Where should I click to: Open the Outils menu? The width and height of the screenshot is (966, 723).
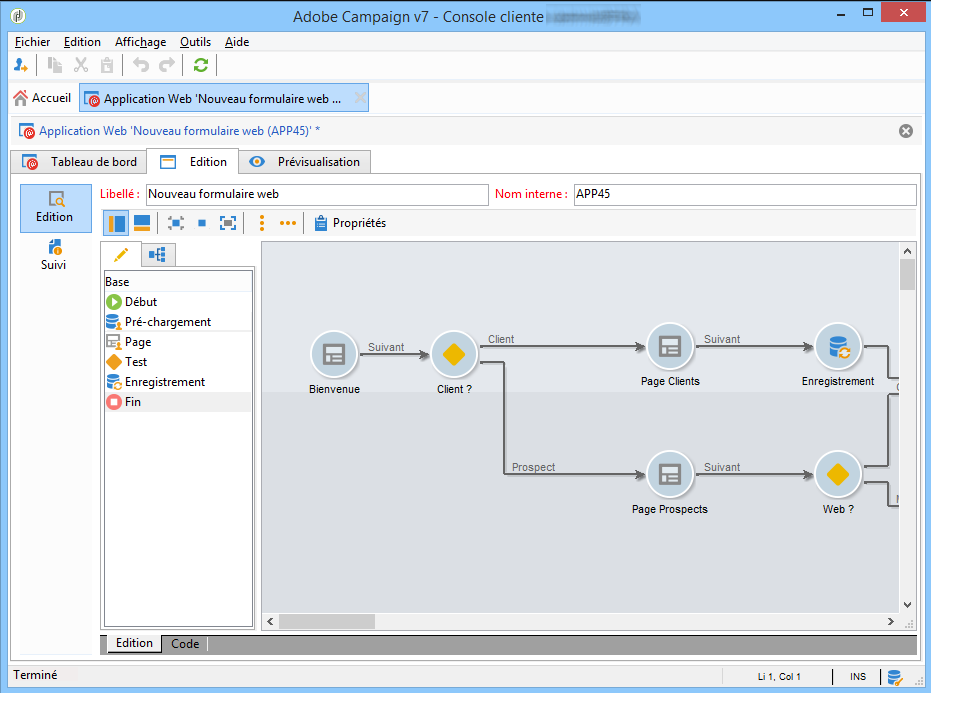click(195, 42)
